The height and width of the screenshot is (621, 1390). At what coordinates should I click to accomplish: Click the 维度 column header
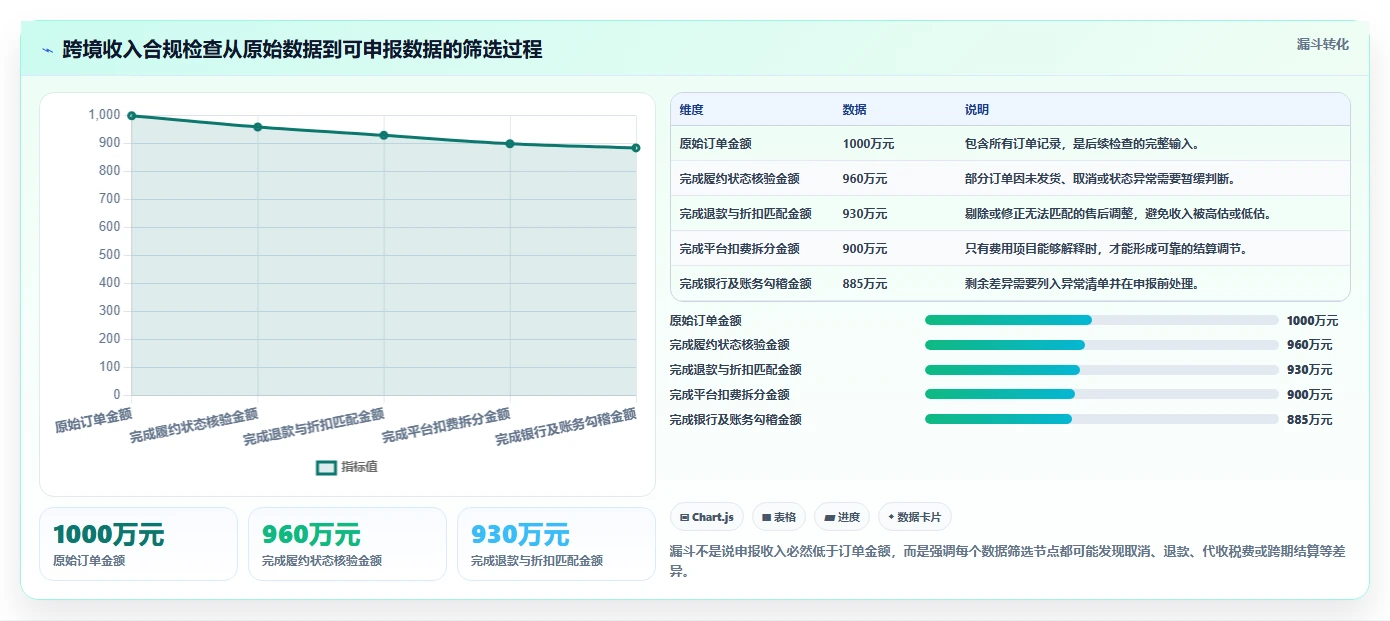pos(691,110)
